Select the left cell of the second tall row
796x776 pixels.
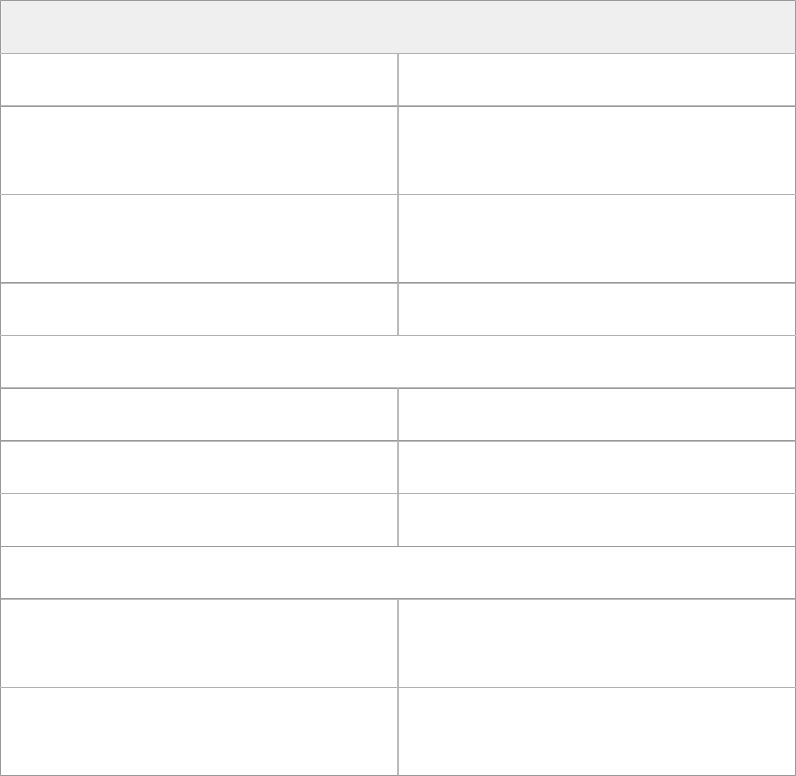point(199,239)
